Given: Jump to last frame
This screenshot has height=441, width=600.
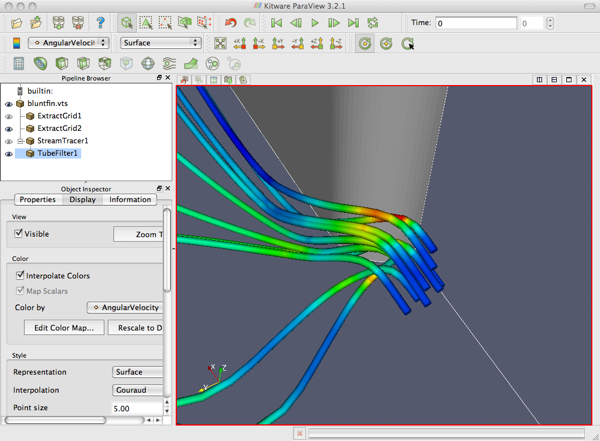Looking at the screenshot, I should pos(353,23).
